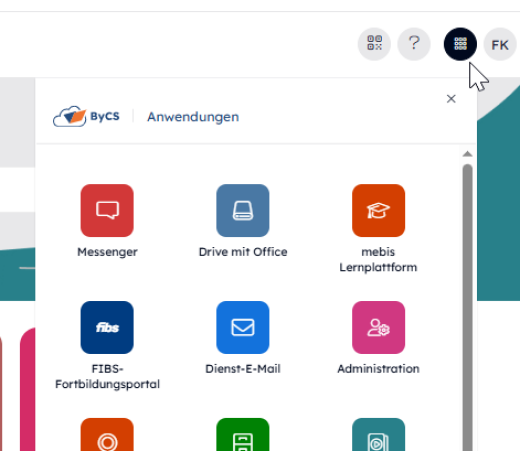
Task: Open the help question mark button
Action: point(414,44)
